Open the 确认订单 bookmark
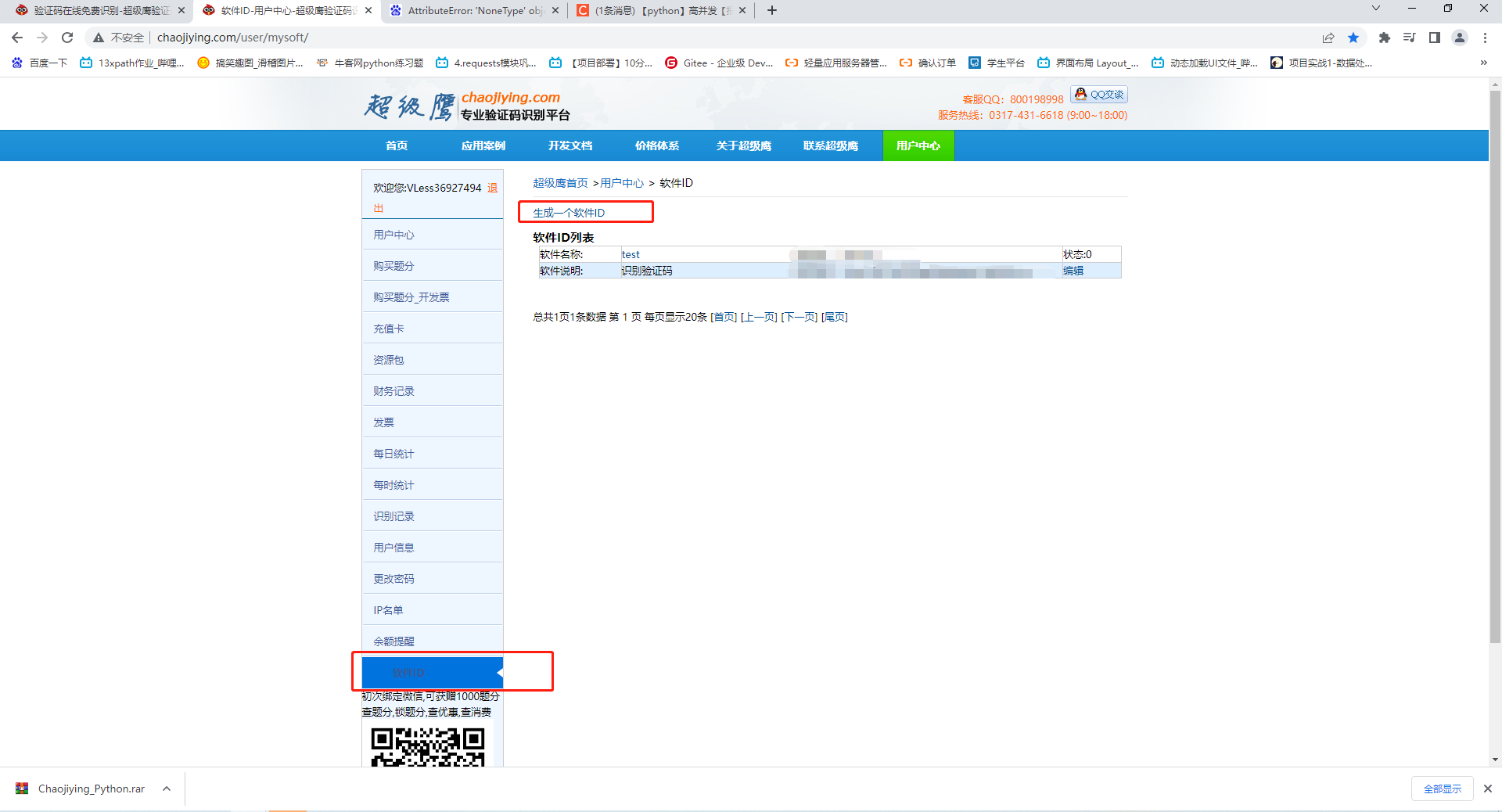Screen dimensions: 1502x812 (x=928, y=63)
